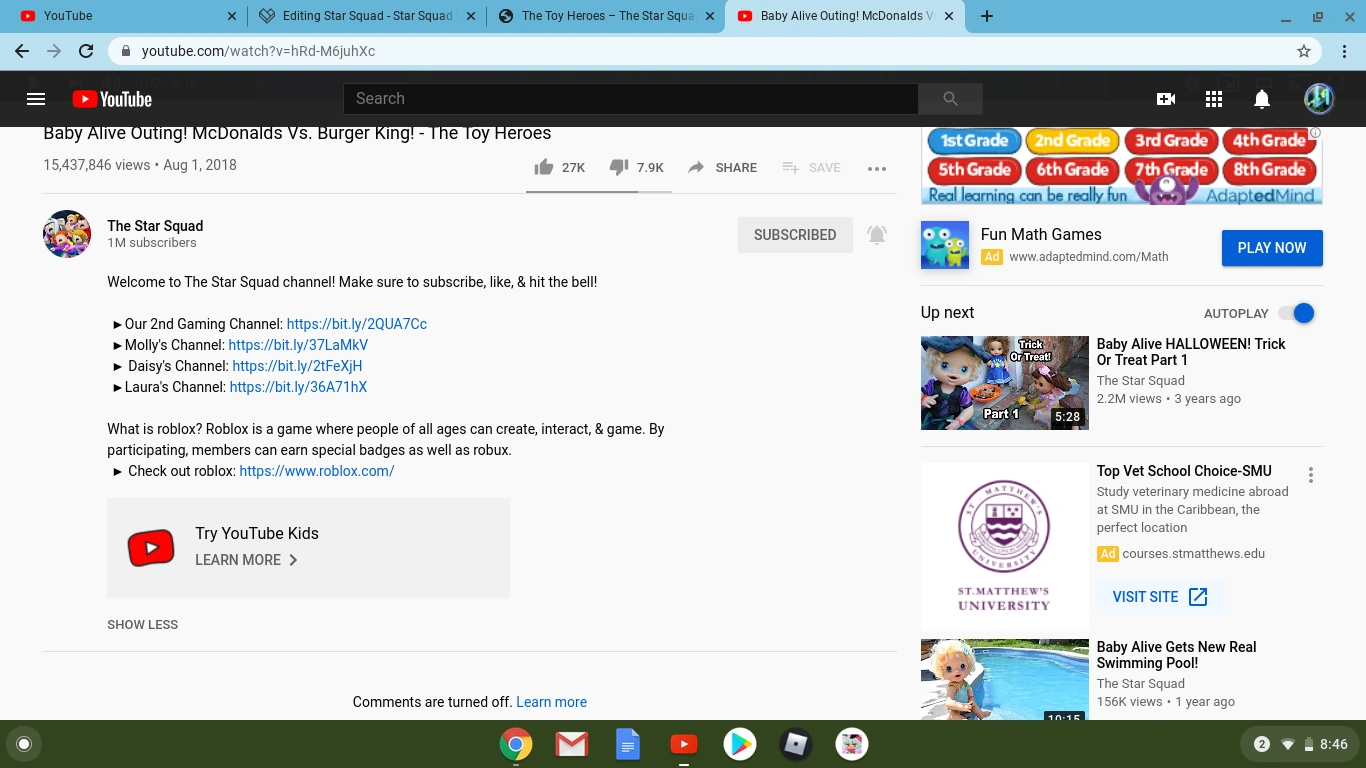1366x768 pixels.
Task: Open the YouTube apps grid
Action: click(1214, 99)
